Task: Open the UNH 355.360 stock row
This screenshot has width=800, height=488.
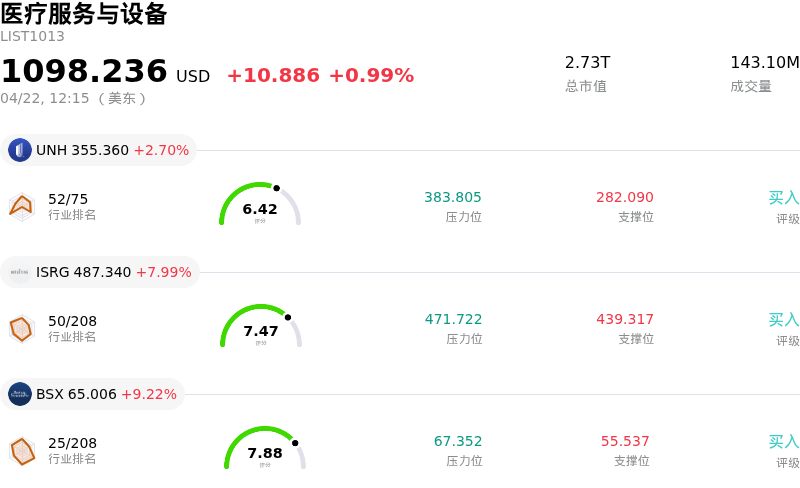Action: [x=112, y=150]
